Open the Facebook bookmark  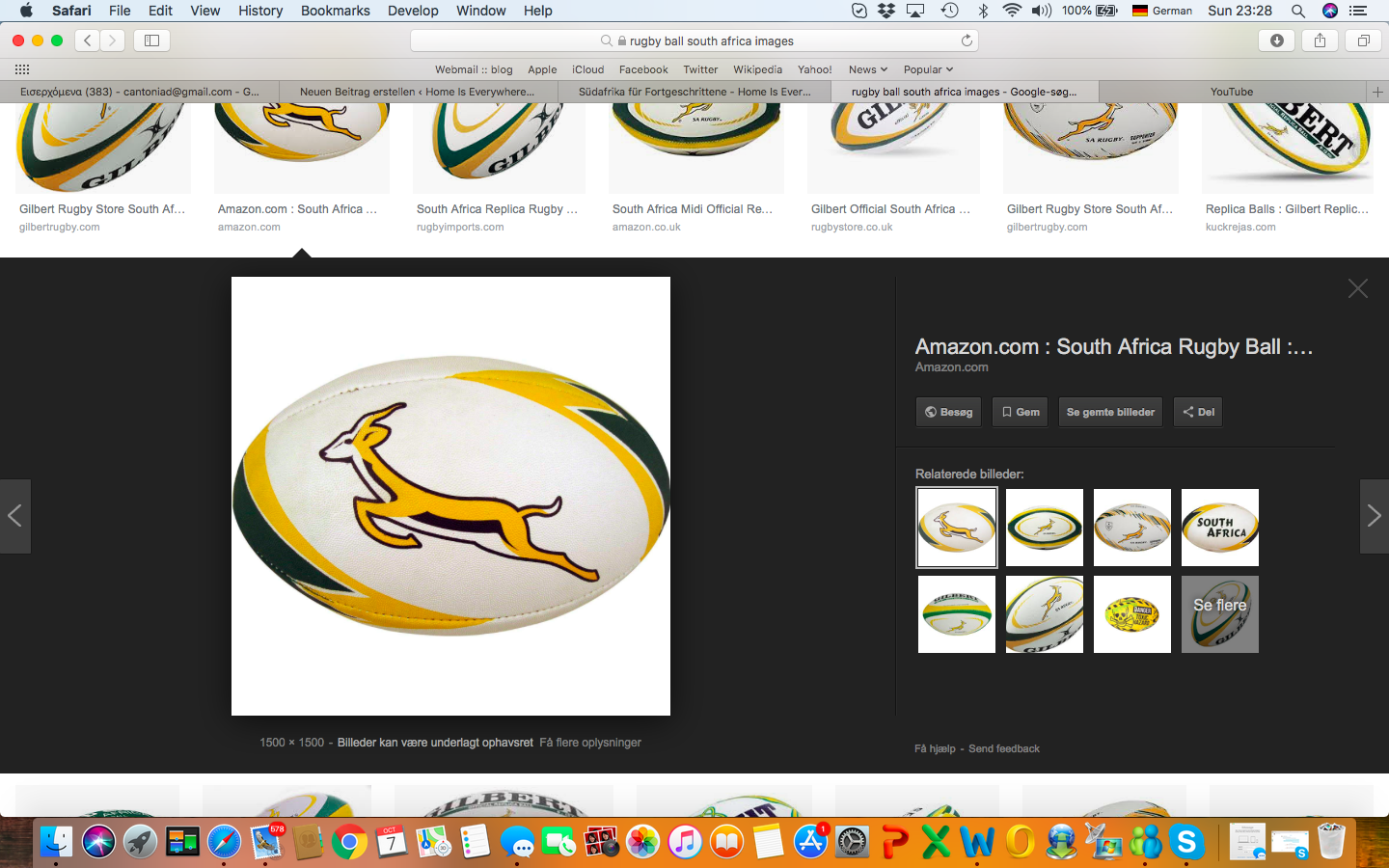643,69
